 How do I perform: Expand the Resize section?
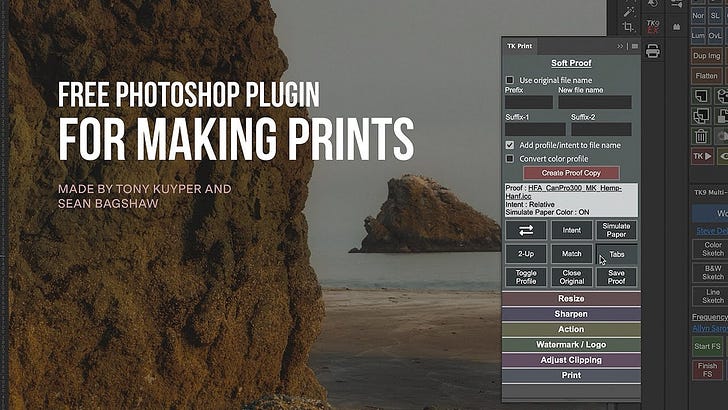click(x=571, y=299)
